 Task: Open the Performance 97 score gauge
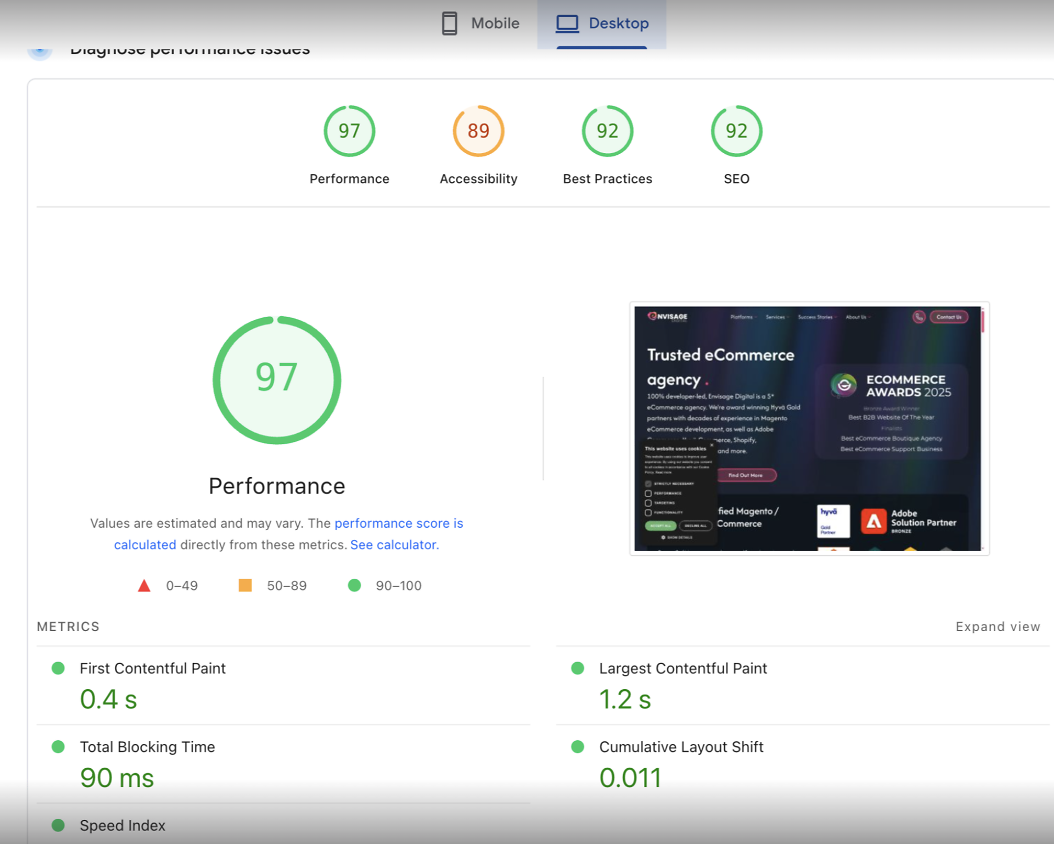pyautogui.click(x=350, y=131)
